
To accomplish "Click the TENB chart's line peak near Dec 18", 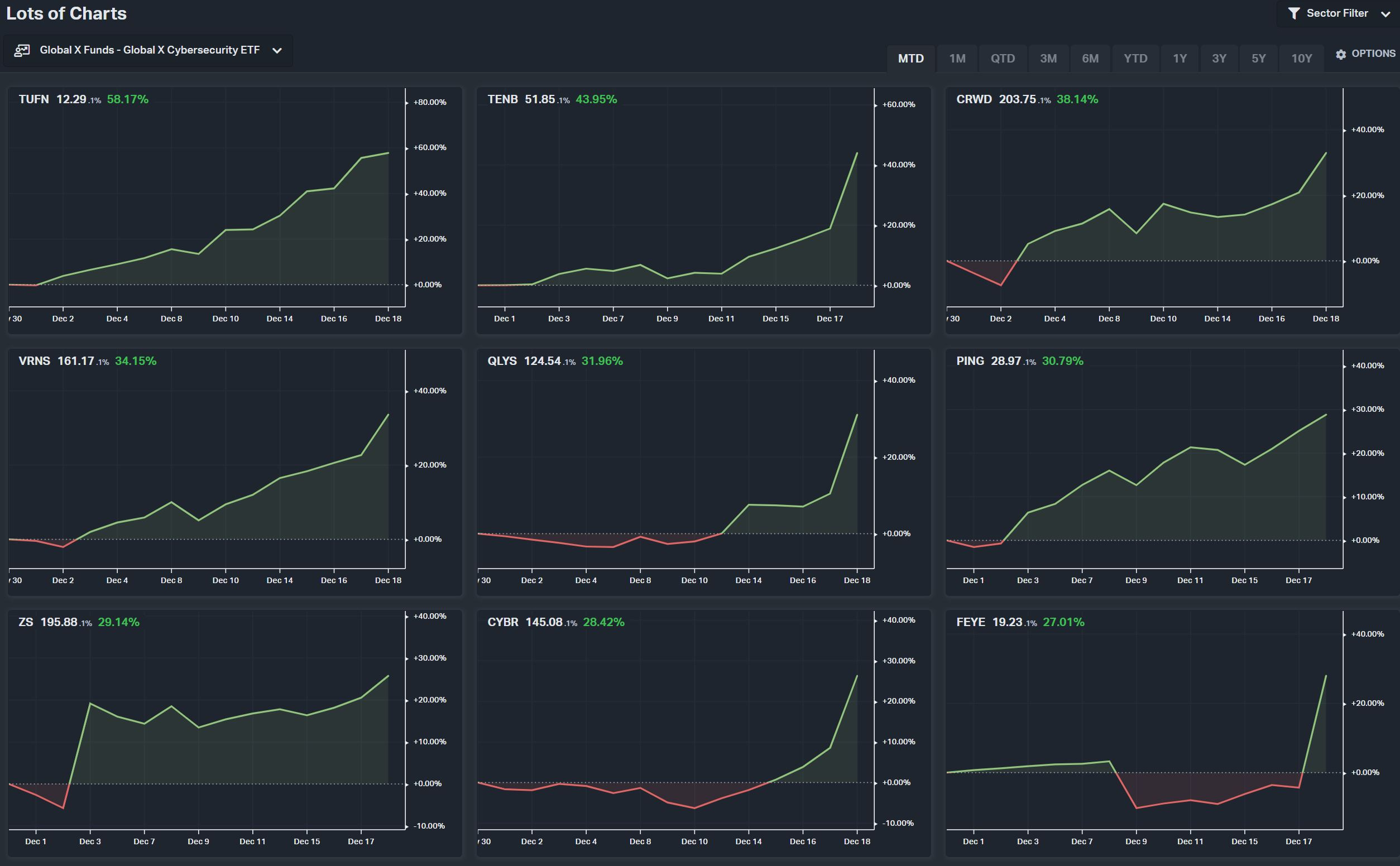I will coord(857,153).
